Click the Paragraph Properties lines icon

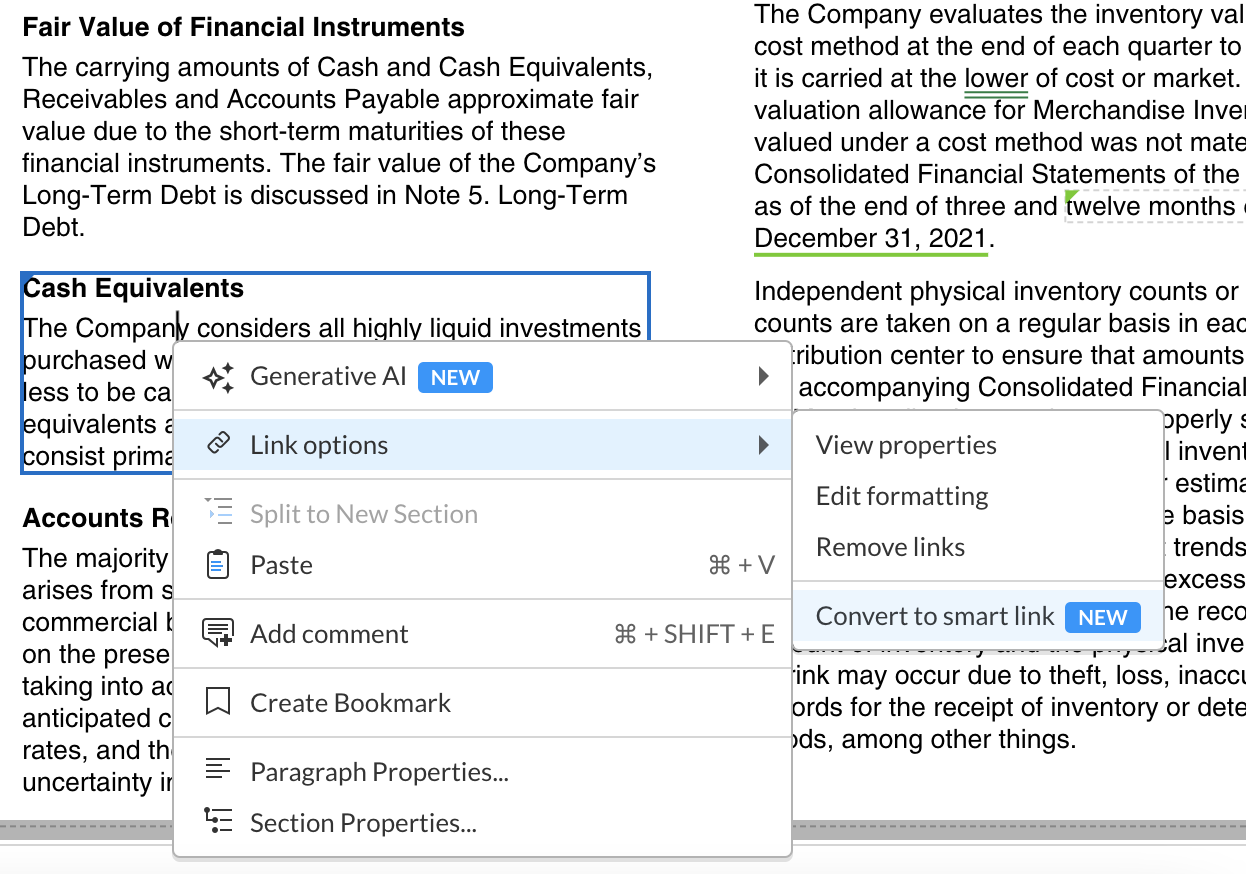point(218,771)
